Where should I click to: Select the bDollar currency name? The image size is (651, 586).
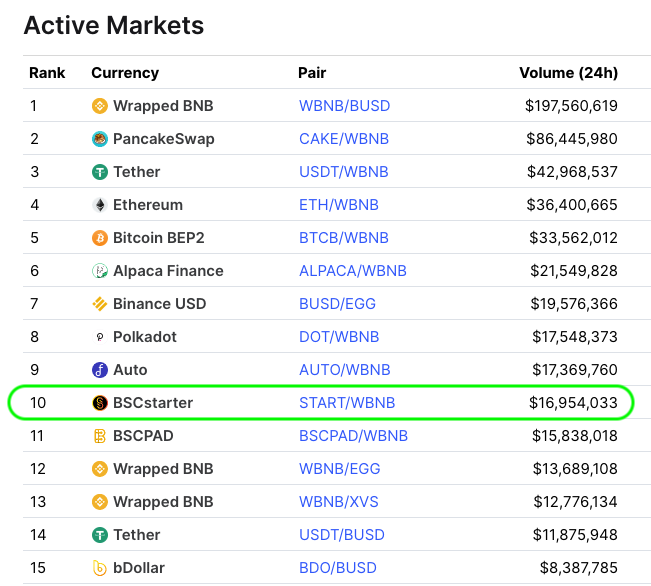tap(139, 568)
